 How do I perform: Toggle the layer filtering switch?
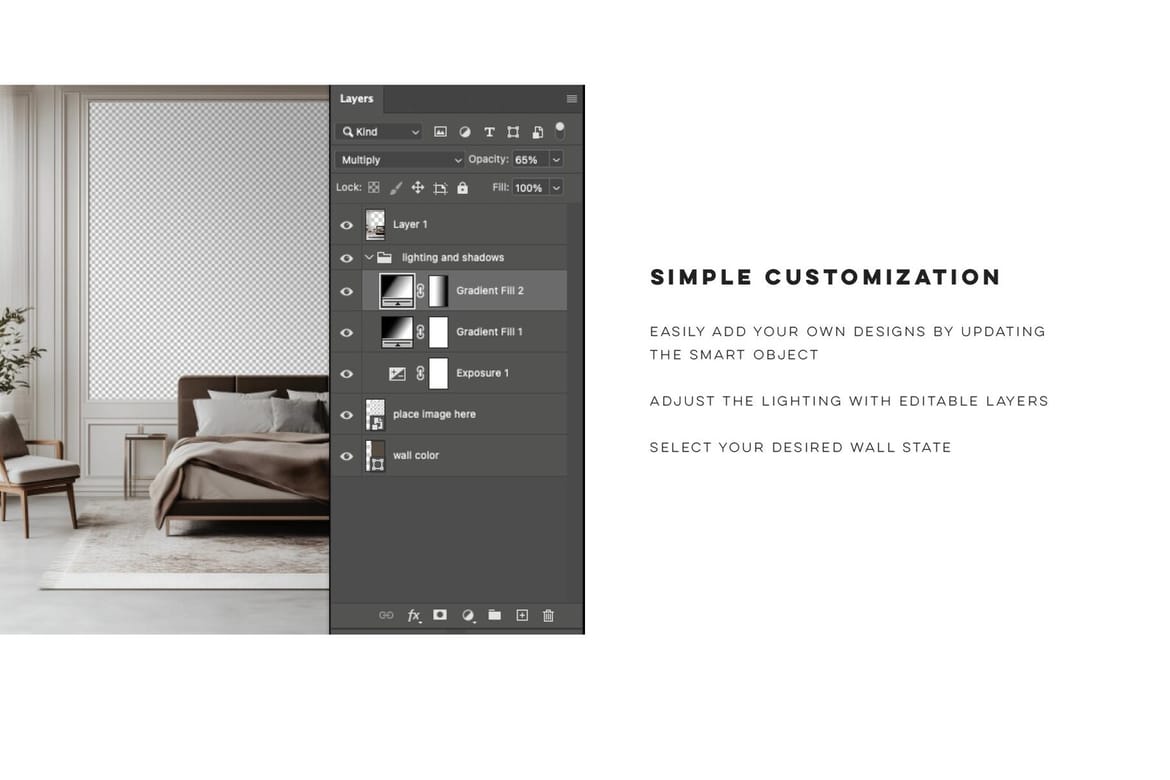[560, 131]
